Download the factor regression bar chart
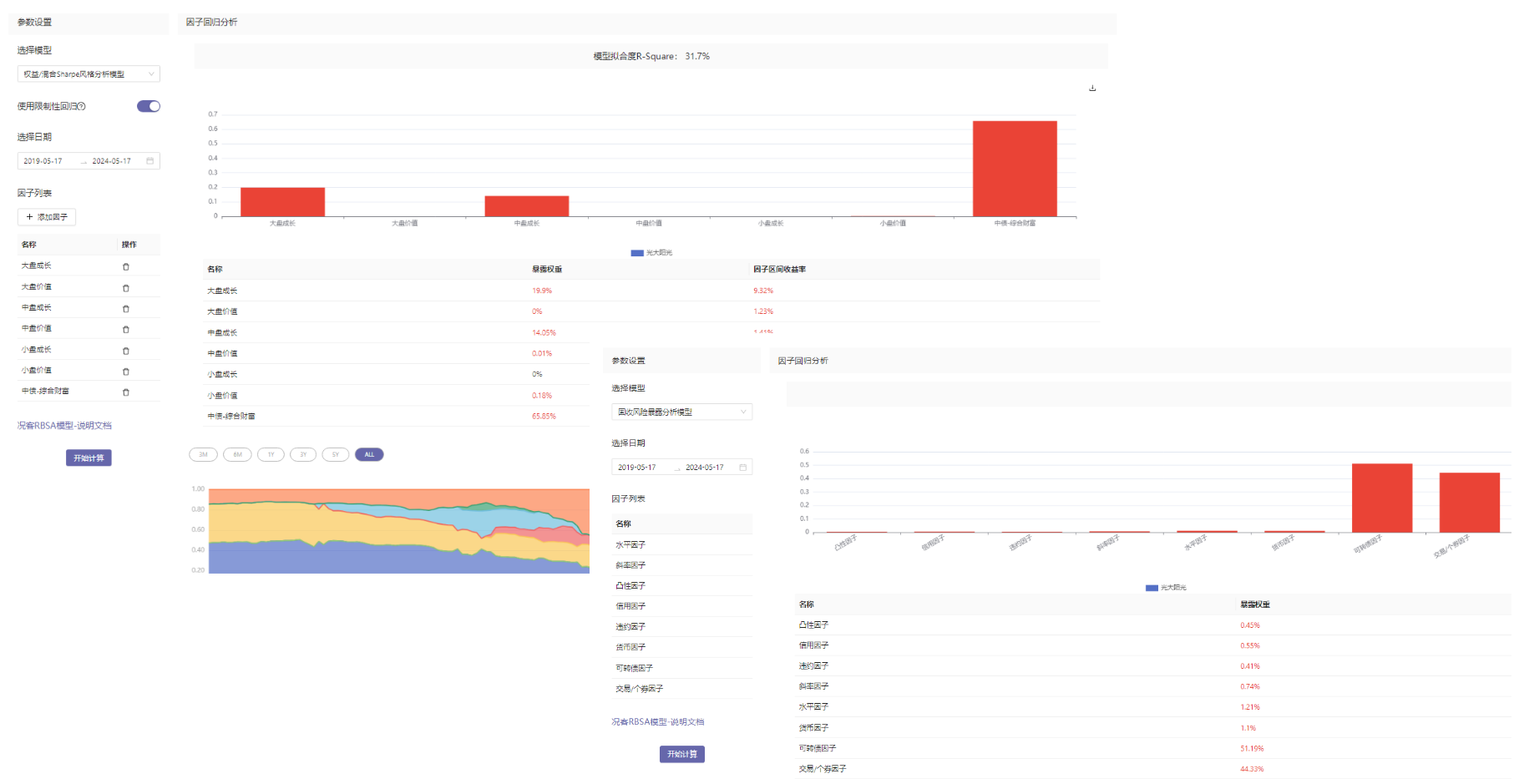Screen dimensions: 1514x784 [x=1092, y=89]
